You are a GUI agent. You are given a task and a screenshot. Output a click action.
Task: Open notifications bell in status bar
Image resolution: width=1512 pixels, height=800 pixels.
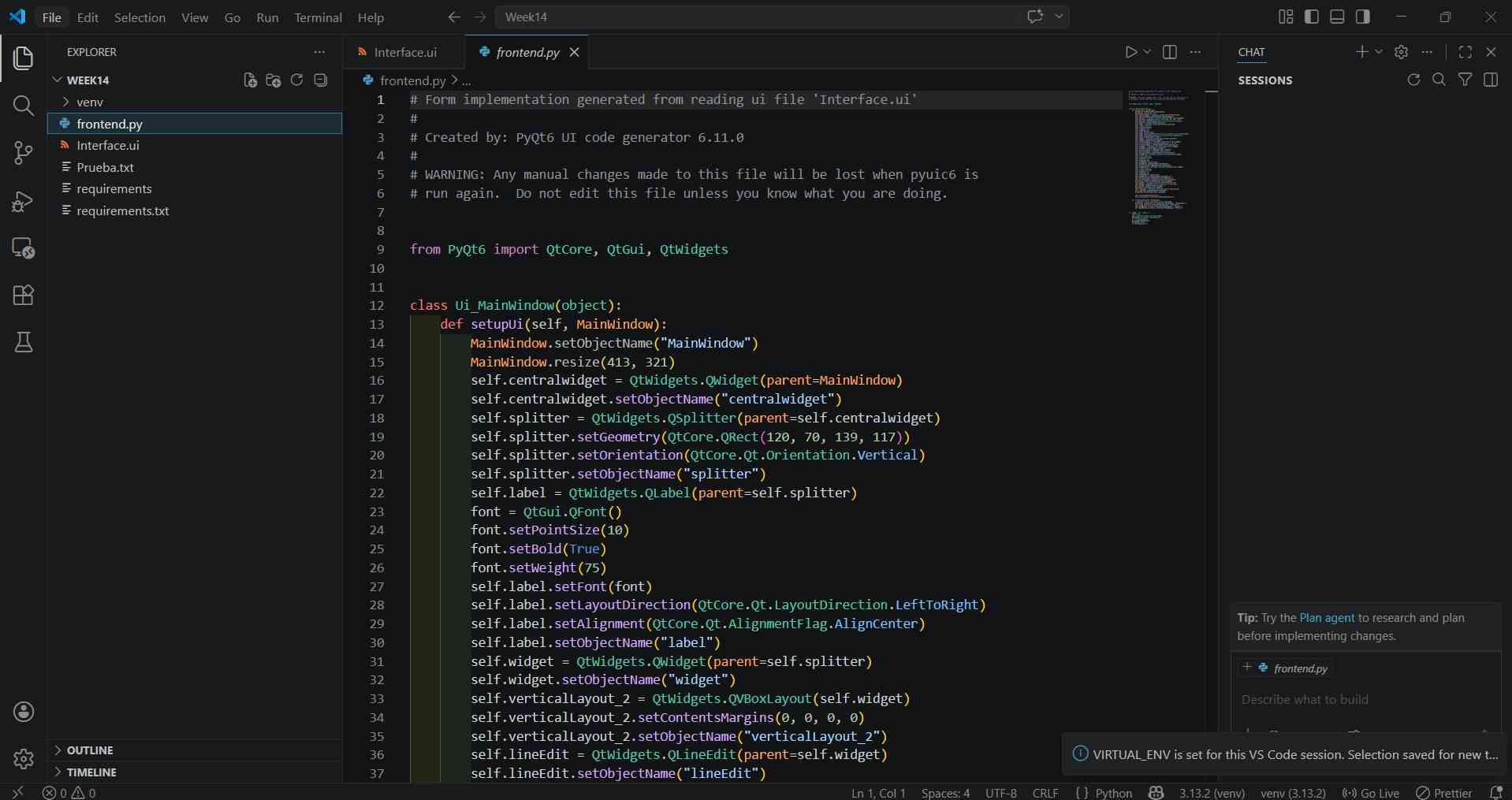tap(1495, 793)
